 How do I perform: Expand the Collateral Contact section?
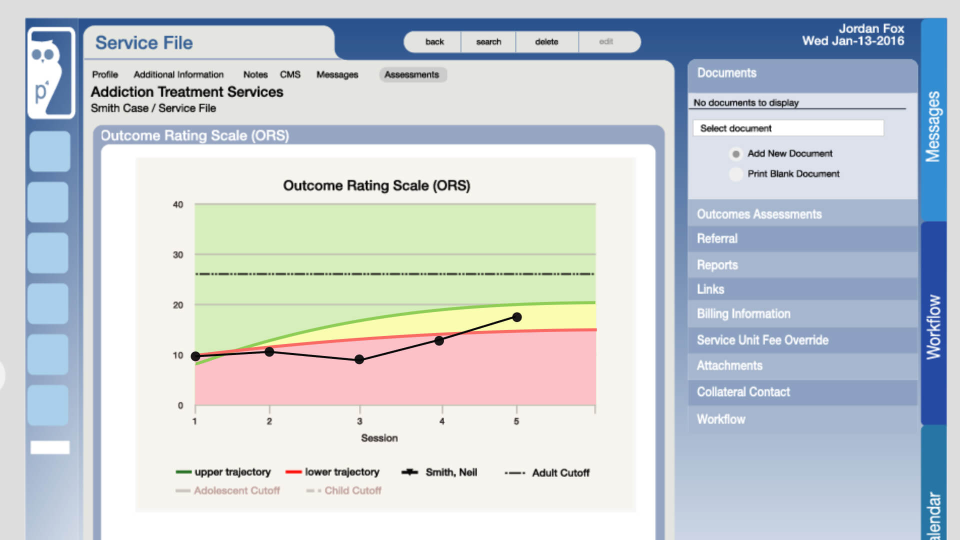point(803,392)
